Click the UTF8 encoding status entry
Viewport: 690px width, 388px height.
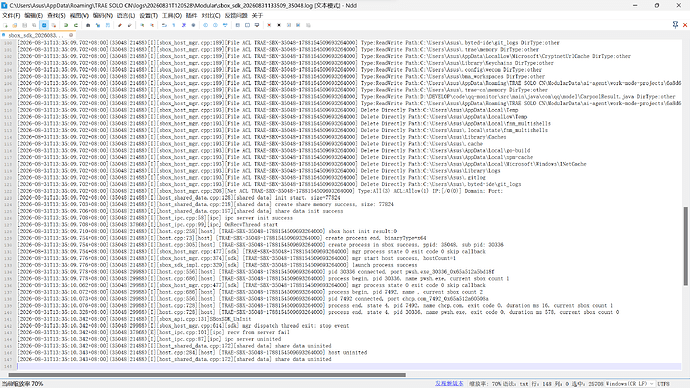tap(664, 384)
